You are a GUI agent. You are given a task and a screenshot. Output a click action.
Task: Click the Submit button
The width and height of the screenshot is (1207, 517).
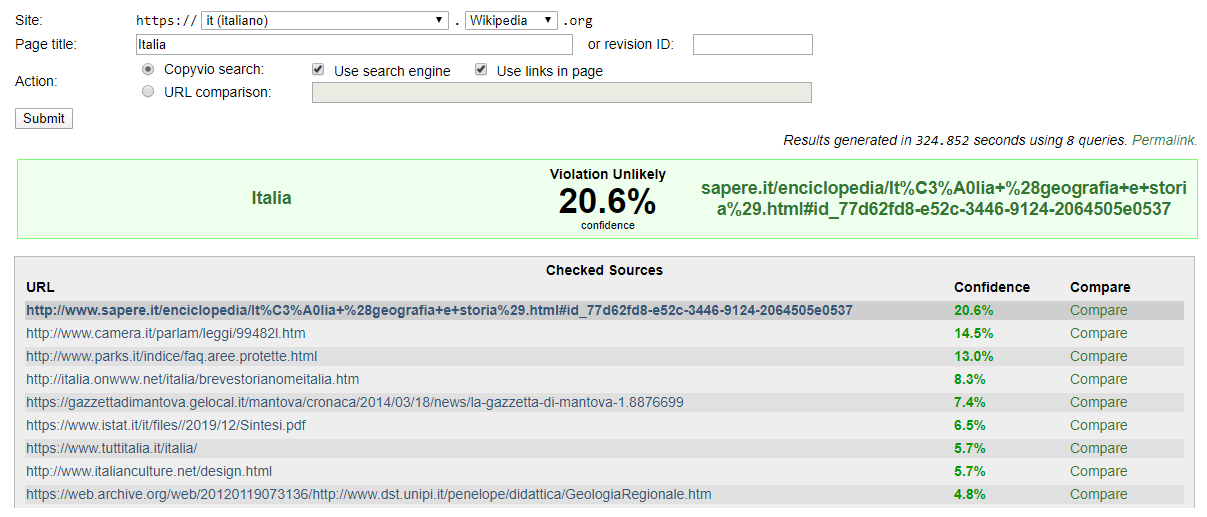point(44,118)
